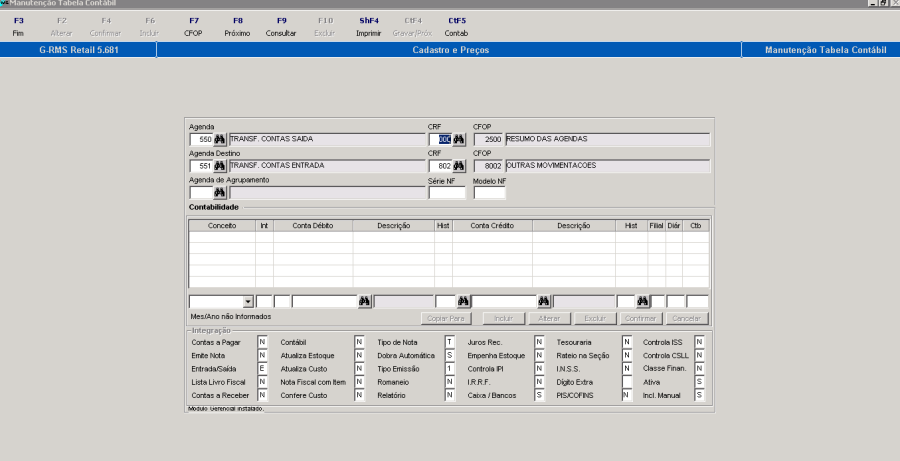The height and width of the screenshot is (461, 900).
Task: Open CtF5 Contab in the function bar
Action: (456, 26)
